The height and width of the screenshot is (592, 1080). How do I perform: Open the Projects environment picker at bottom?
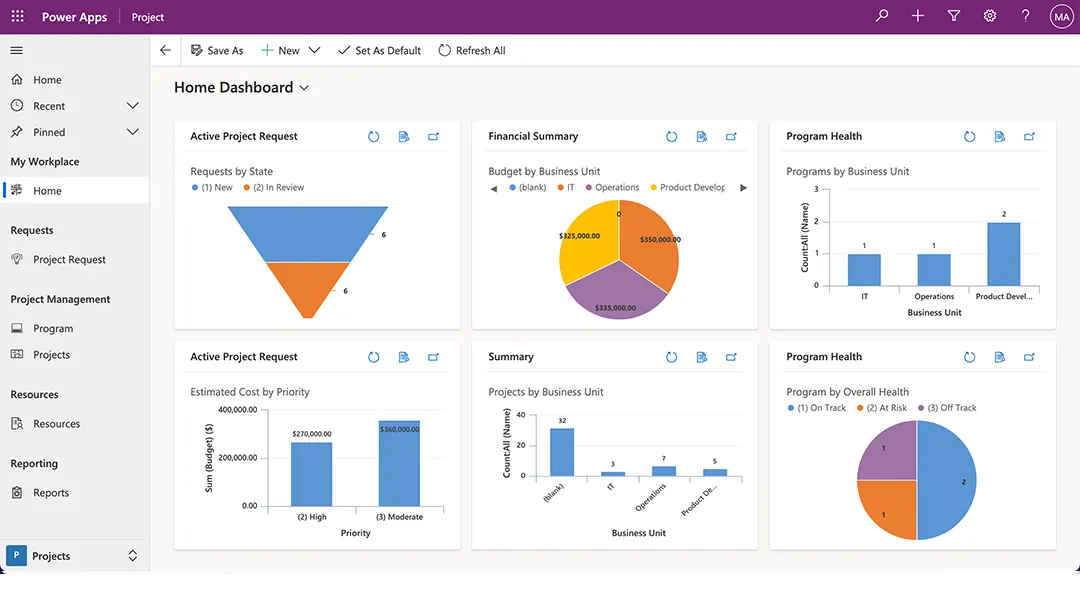[70, 556]
